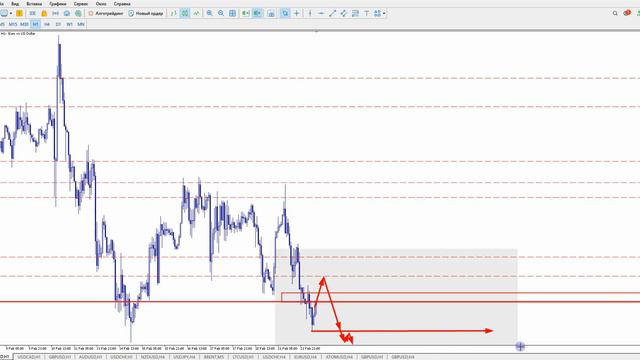Image resolution: width=640 pixels, height=360 pixels.
Task: Open the Графики menu
Action: (x=58, y=4)
